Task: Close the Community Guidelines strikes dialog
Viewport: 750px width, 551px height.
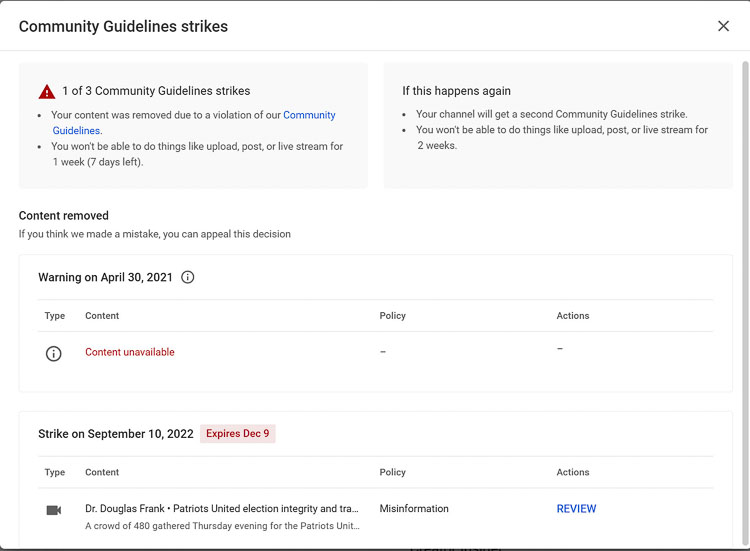Action: pyautogui.click(x=723, y=26)
